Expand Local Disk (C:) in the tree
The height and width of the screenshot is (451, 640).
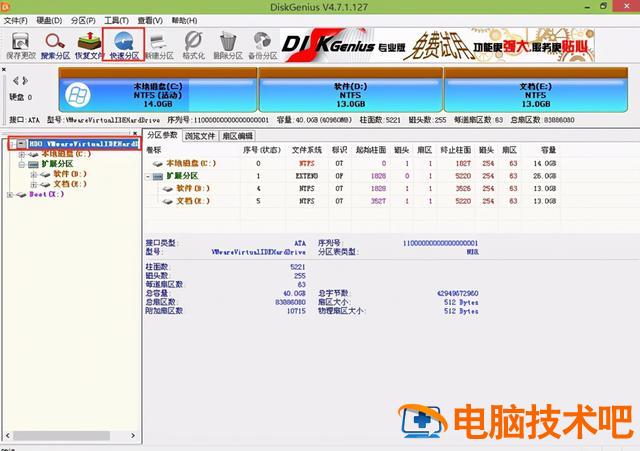22,154
